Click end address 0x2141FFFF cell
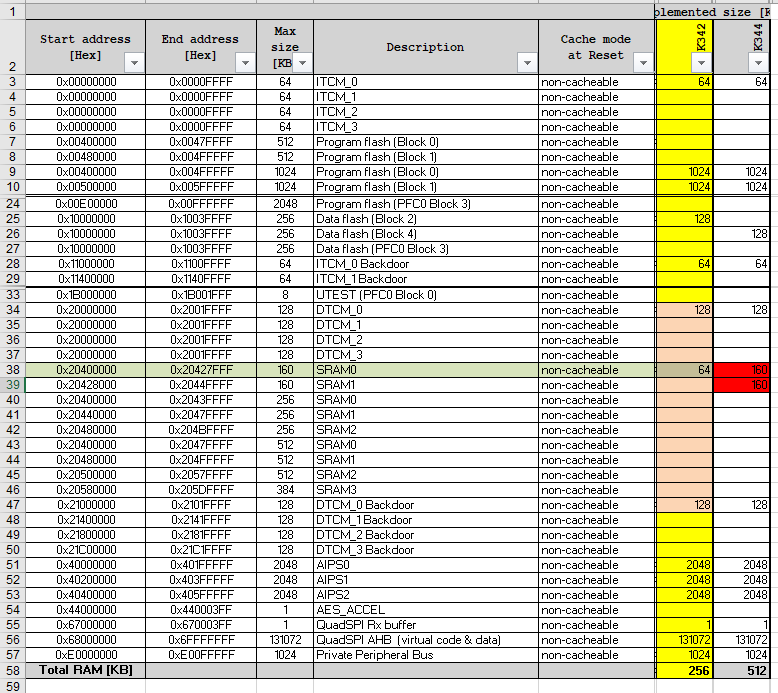Image resolution: width=778 pixels, height=693 pixels. pyautogui.click(x=201, y=520)
